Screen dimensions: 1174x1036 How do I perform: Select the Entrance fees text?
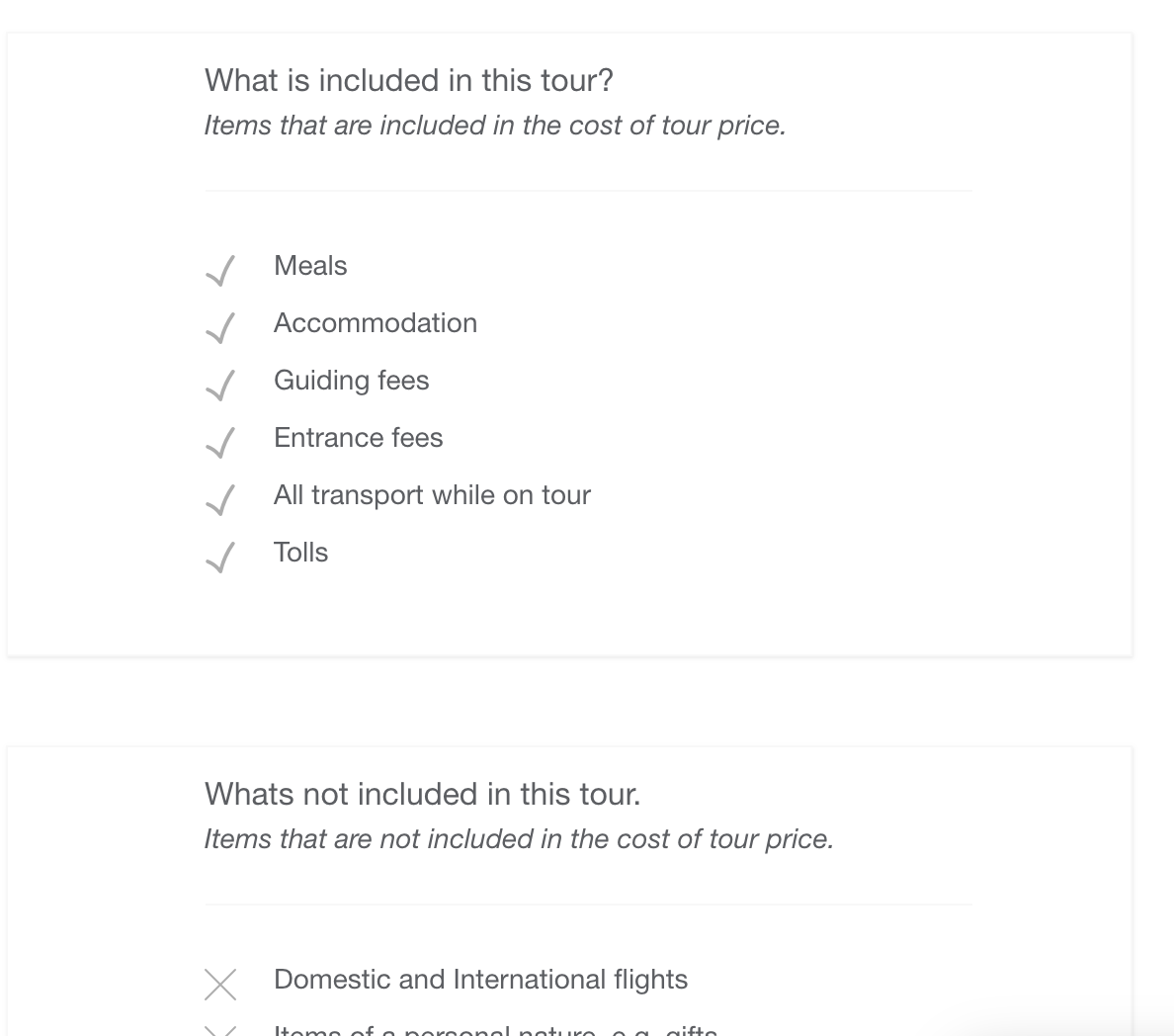358,438
